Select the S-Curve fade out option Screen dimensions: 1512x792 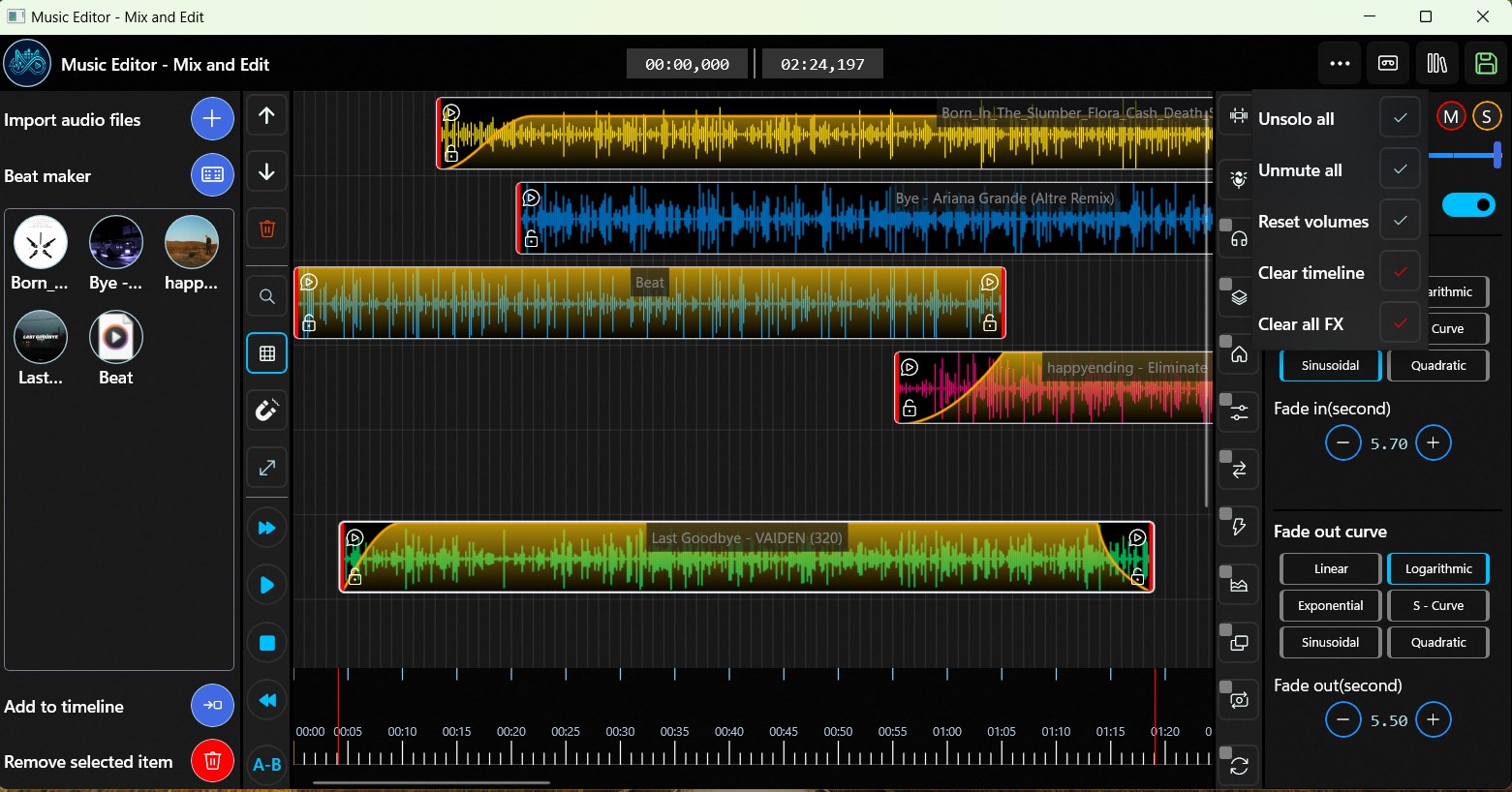pos(1437,605)
